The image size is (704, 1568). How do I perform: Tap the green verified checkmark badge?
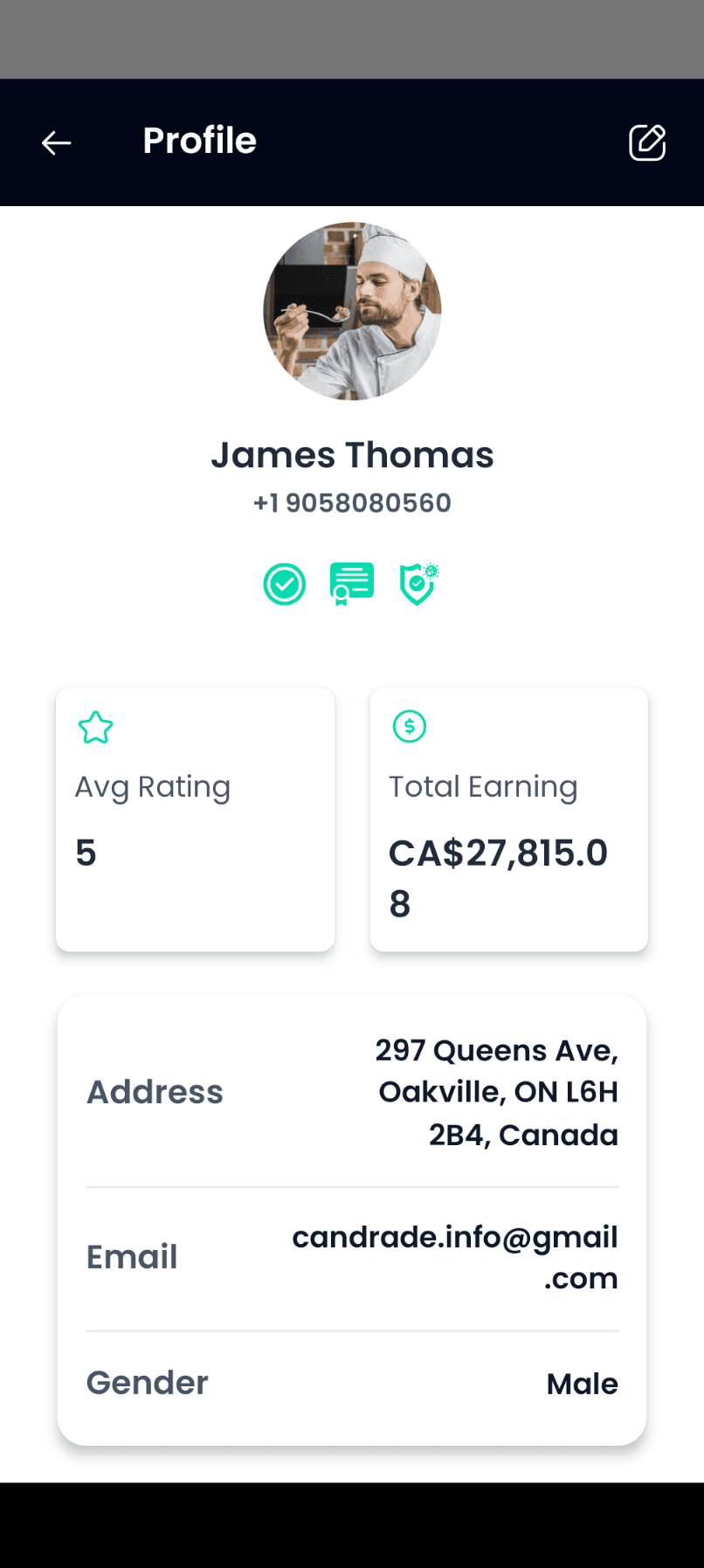click(285, 584)
